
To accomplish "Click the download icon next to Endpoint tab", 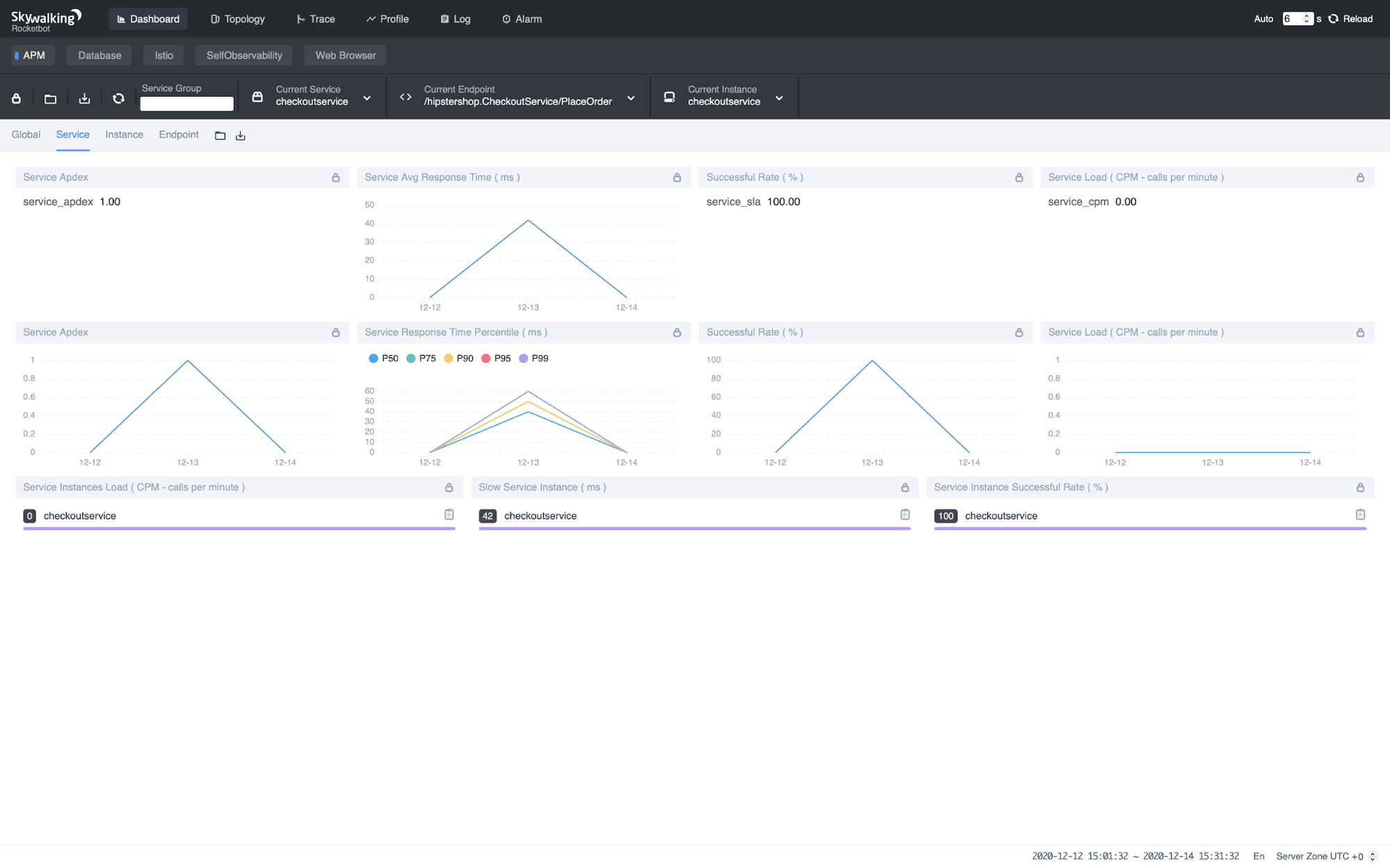I will pos(240,135).
